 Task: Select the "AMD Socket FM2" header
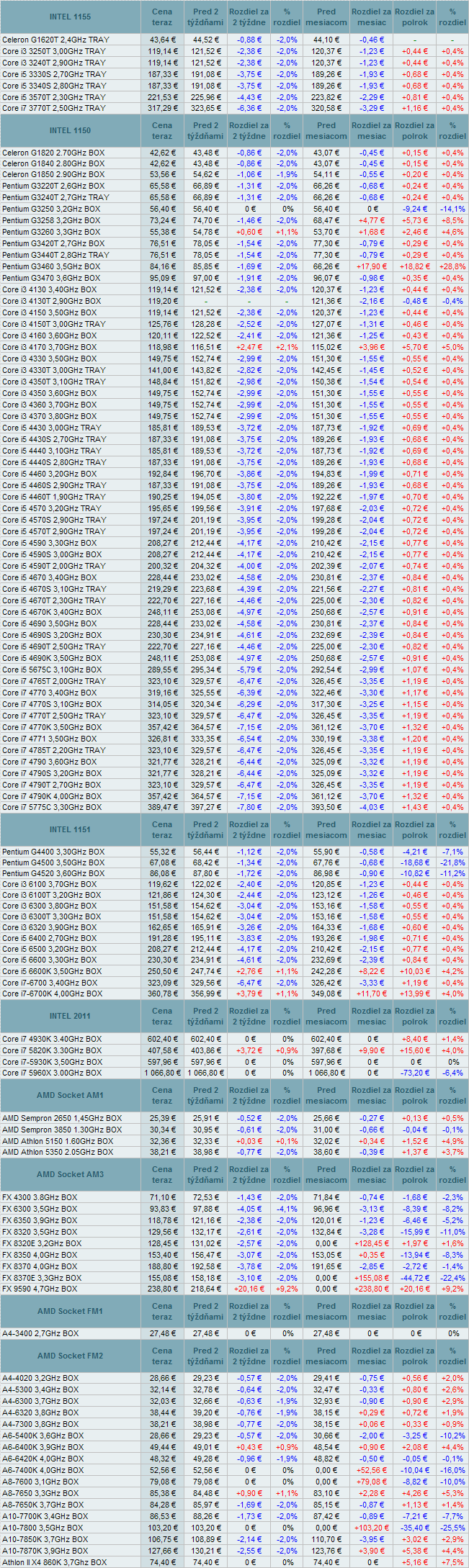(70, 1356)
